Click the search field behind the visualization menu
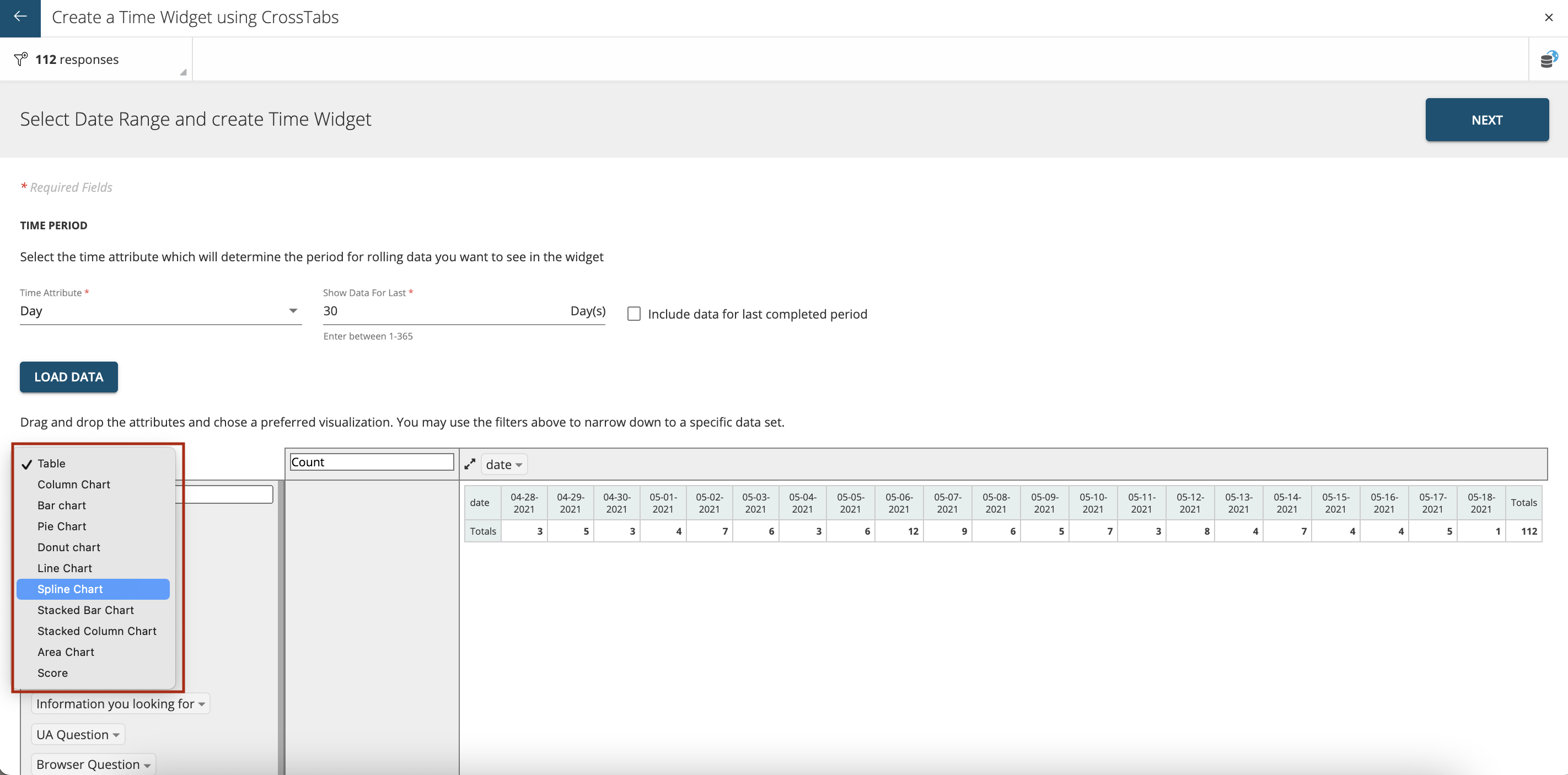The height and width of the screenshot is (775, 1568). [224, 494]
